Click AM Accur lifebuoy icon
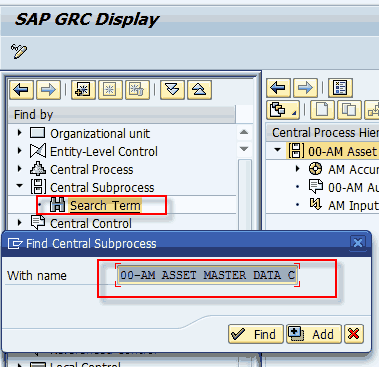Viewport: 379px width, 367px height. tap(315, 169)
